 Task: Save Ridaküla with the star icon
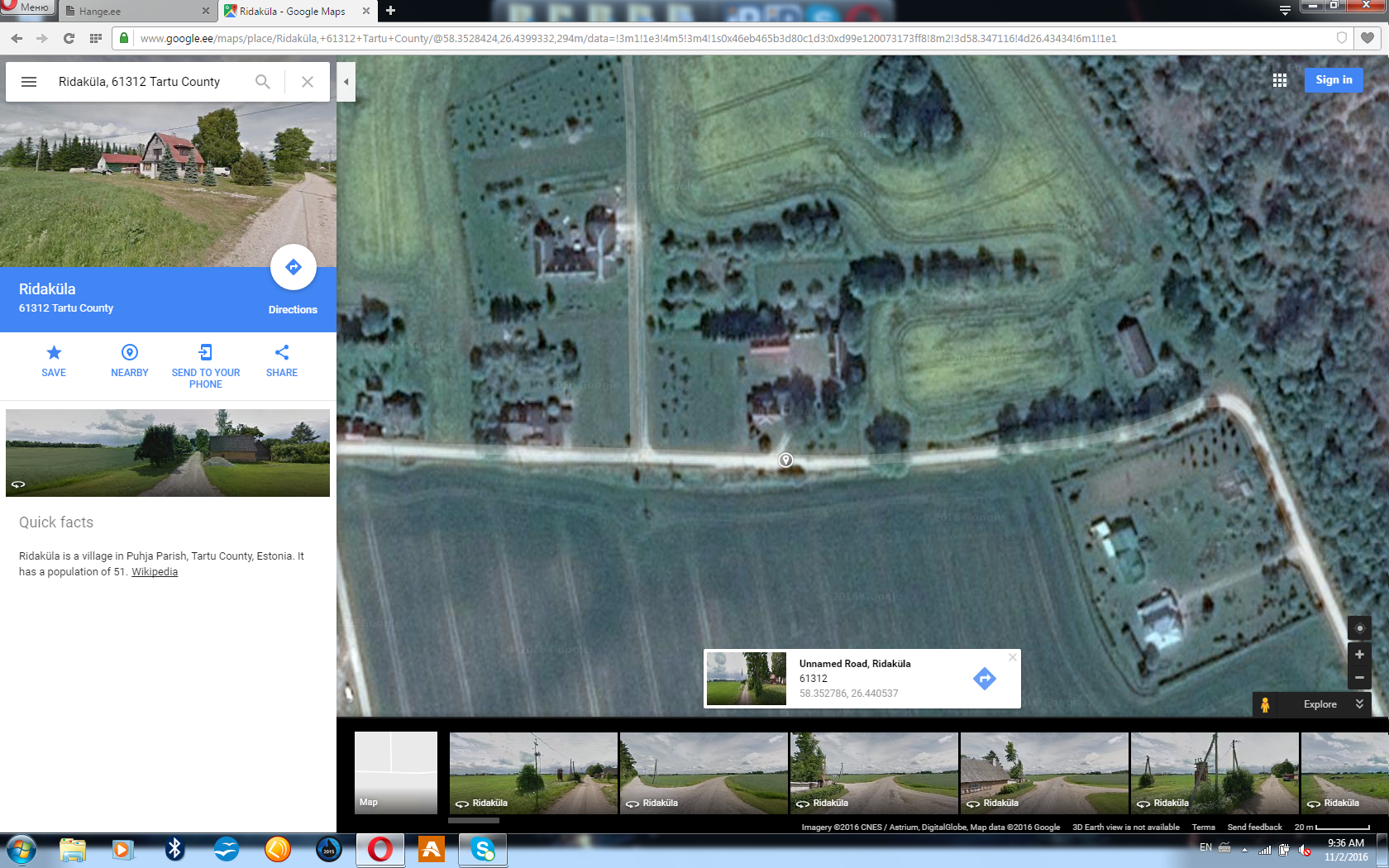pyautogui.click(x=54, y=360)
